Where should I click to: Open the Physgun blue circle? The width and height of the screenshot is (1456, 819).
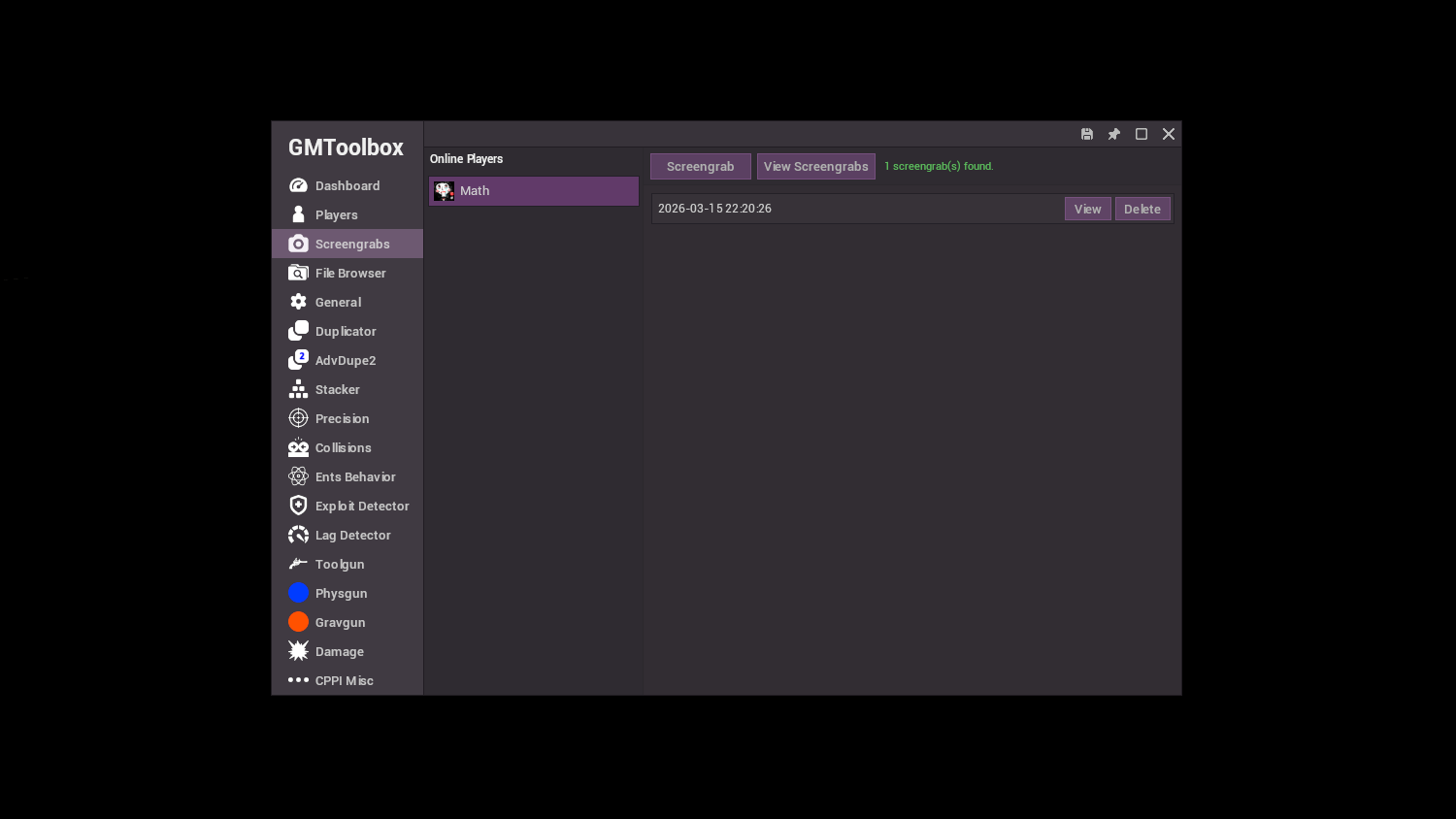(298, 593)
